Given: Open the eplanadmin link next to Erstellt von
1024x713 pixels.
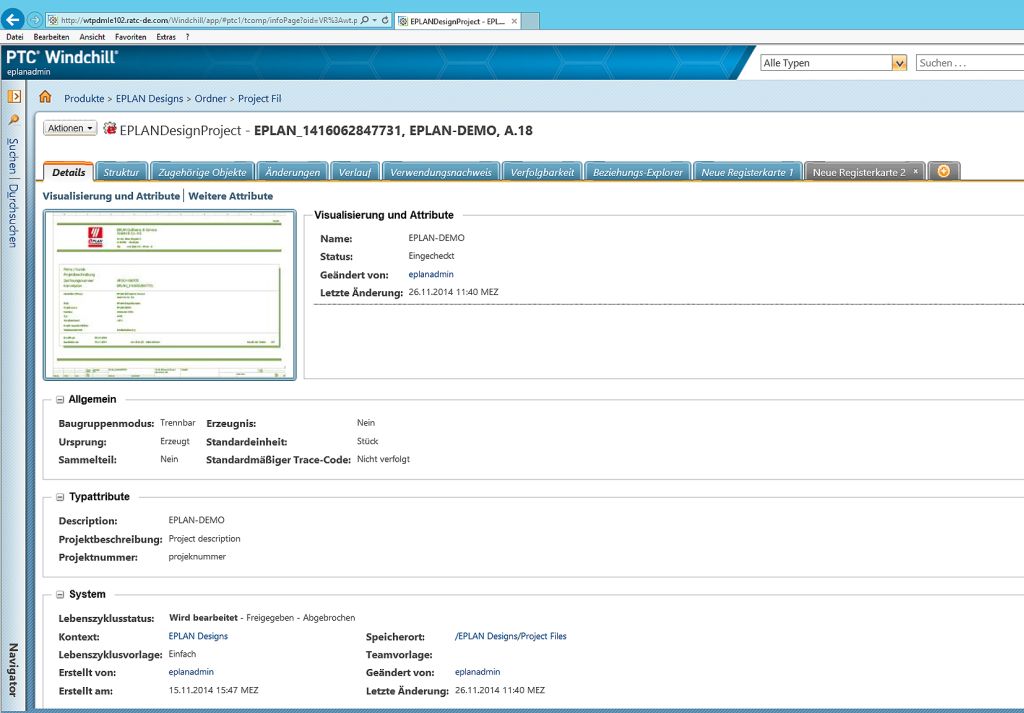Looking at the screenshot, I should tap(191, 672).
